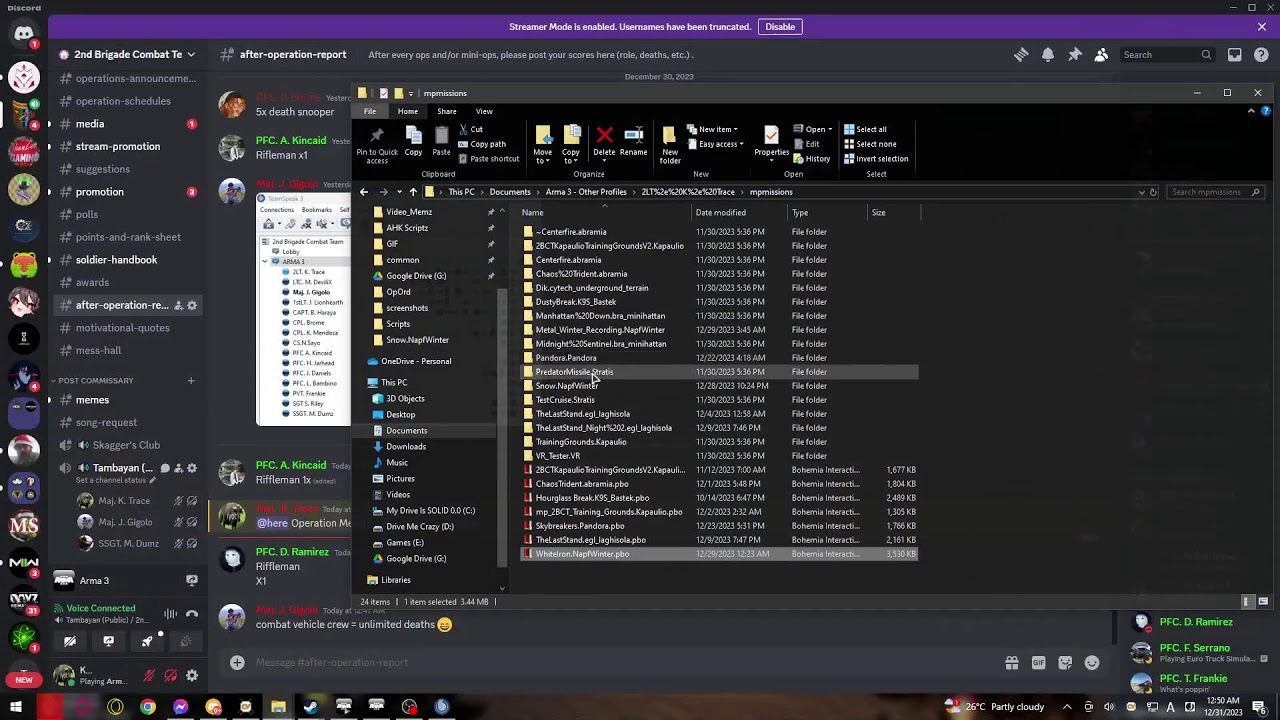Viewport: 1280px width, 720px height.
Task: Expand 2nd Brigade Combat Team server menu
Action: pyautogui.click(x=128, y=54)
